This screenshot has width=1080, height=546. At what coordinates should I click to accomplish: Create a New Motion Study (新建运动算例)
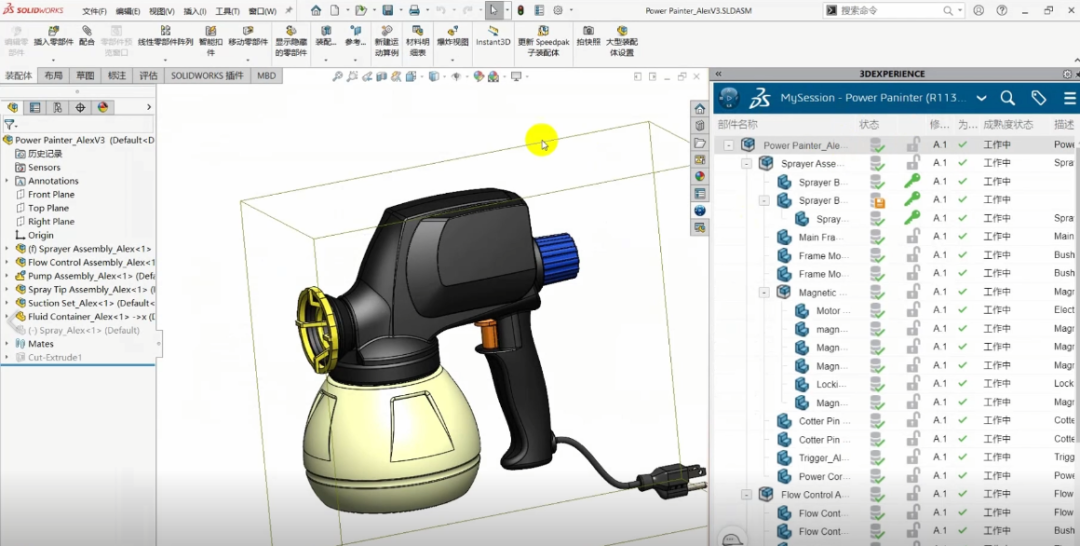click(386, 41)
